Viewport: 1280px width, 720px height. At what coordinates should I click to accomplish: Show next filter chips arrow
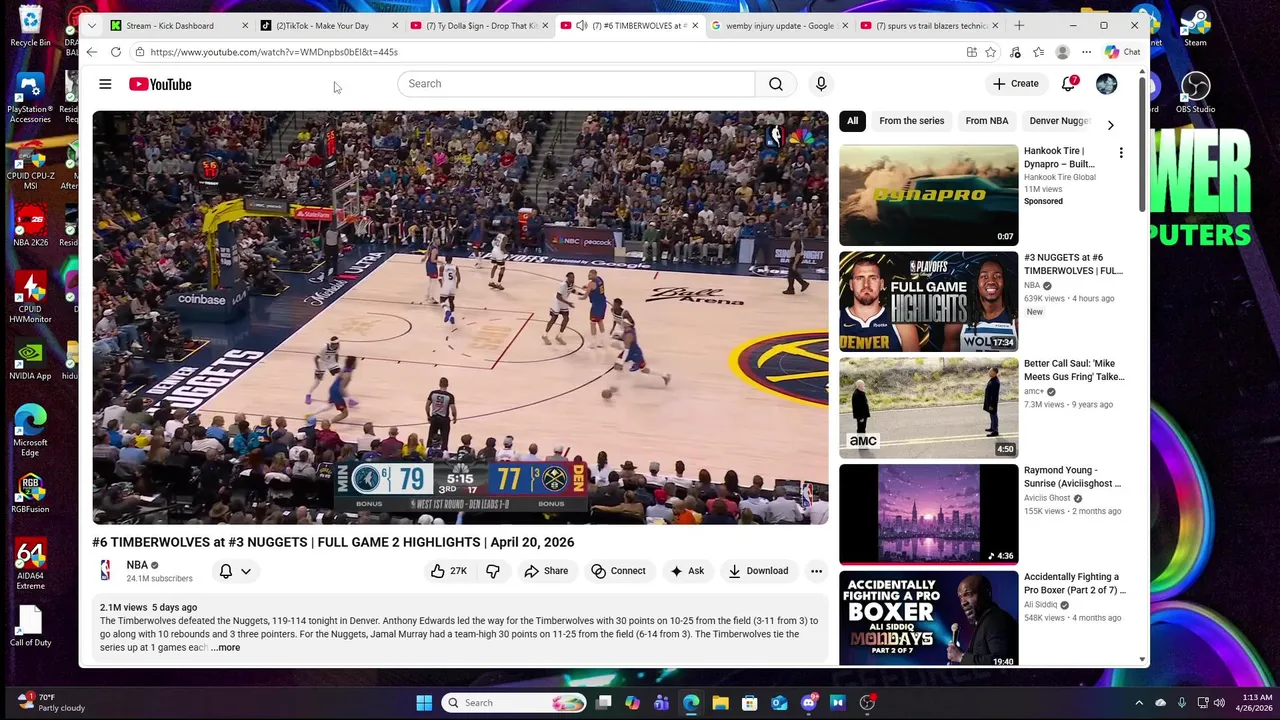pos(1110,125)
